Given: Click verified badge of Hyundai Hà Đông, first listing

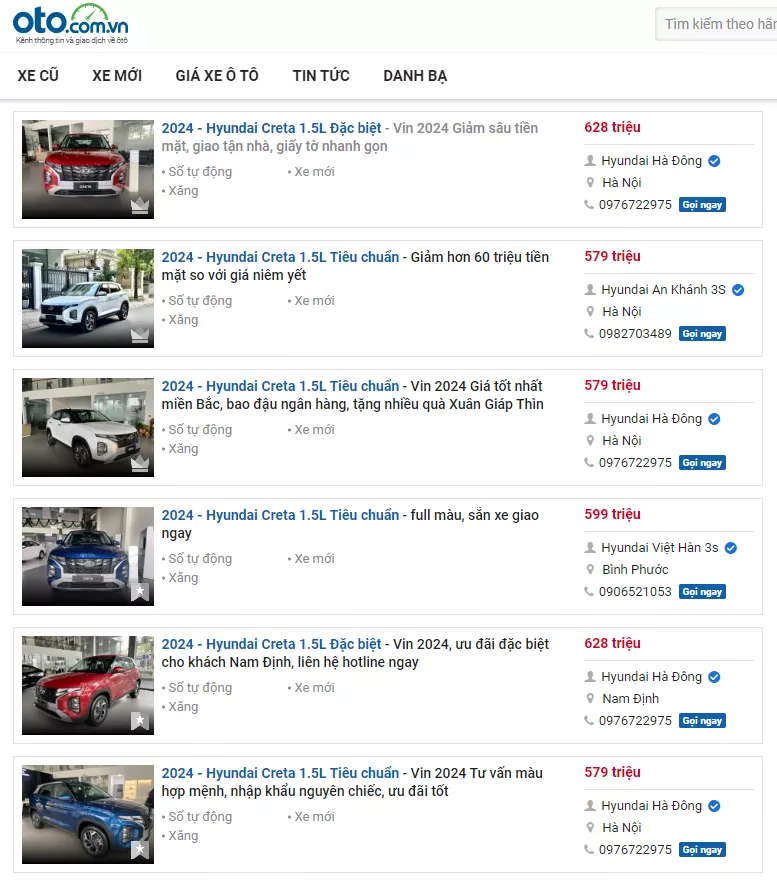Looking at the screenshot, I should click(x=714, y=161).
